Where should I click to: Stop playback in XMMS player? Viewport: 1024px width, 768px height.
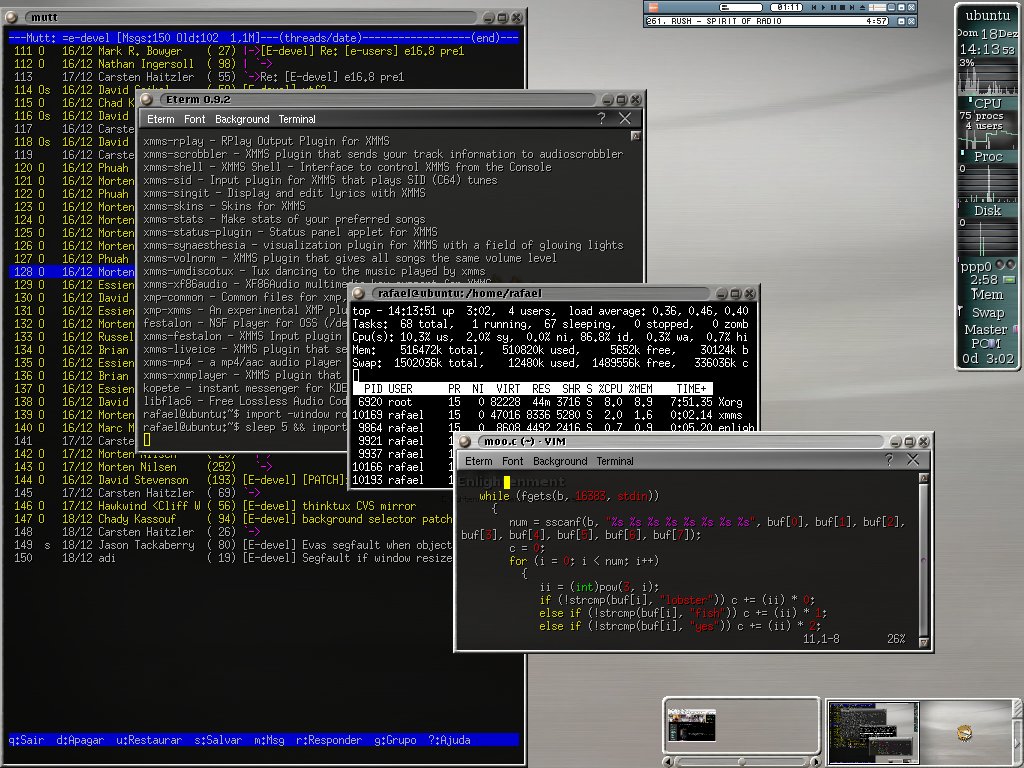[x=842, y=7]
